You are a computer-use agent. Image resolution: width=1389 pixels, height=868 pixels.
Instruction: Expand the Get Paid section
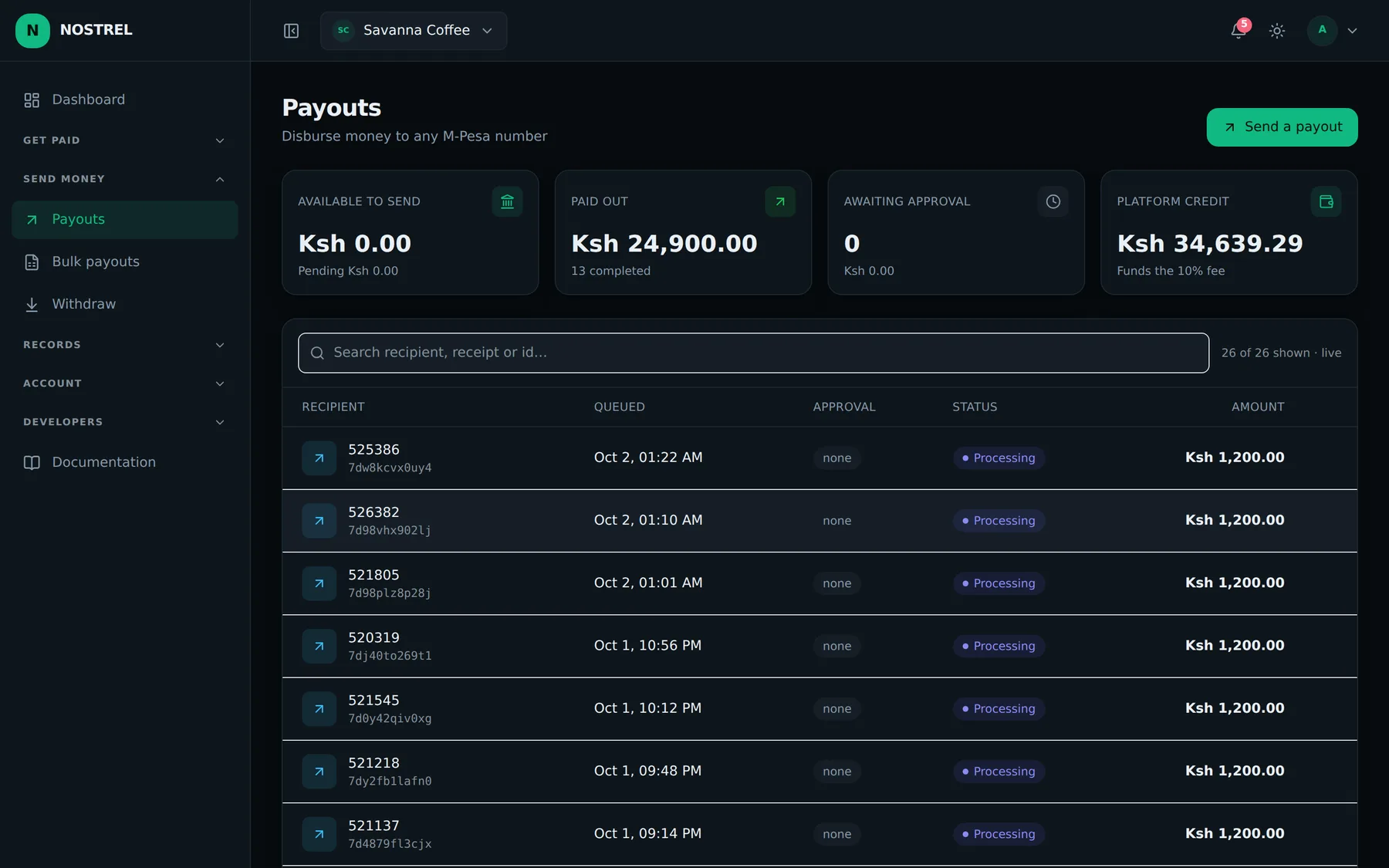pyautogui.click(x=125, y=140)
